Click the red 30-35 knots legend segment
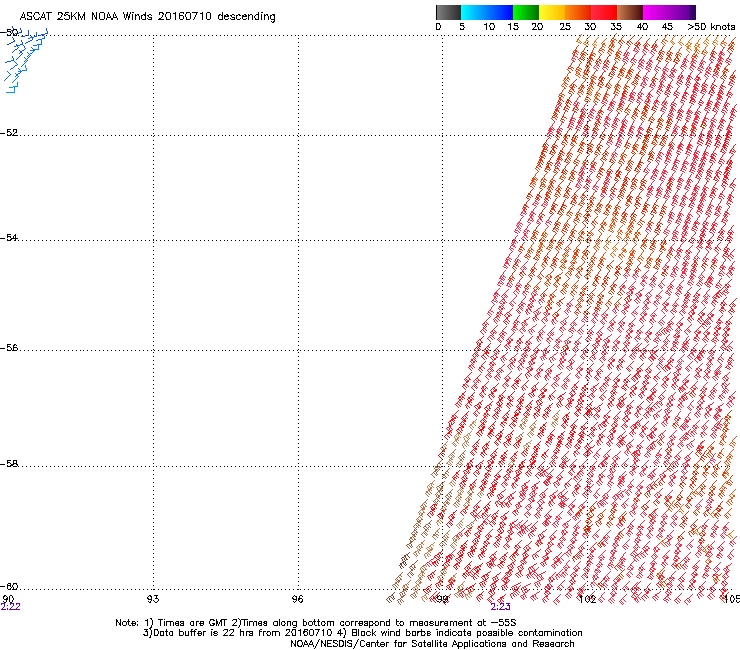The width and height of the screenshot is (740, 650). [604, 12]
